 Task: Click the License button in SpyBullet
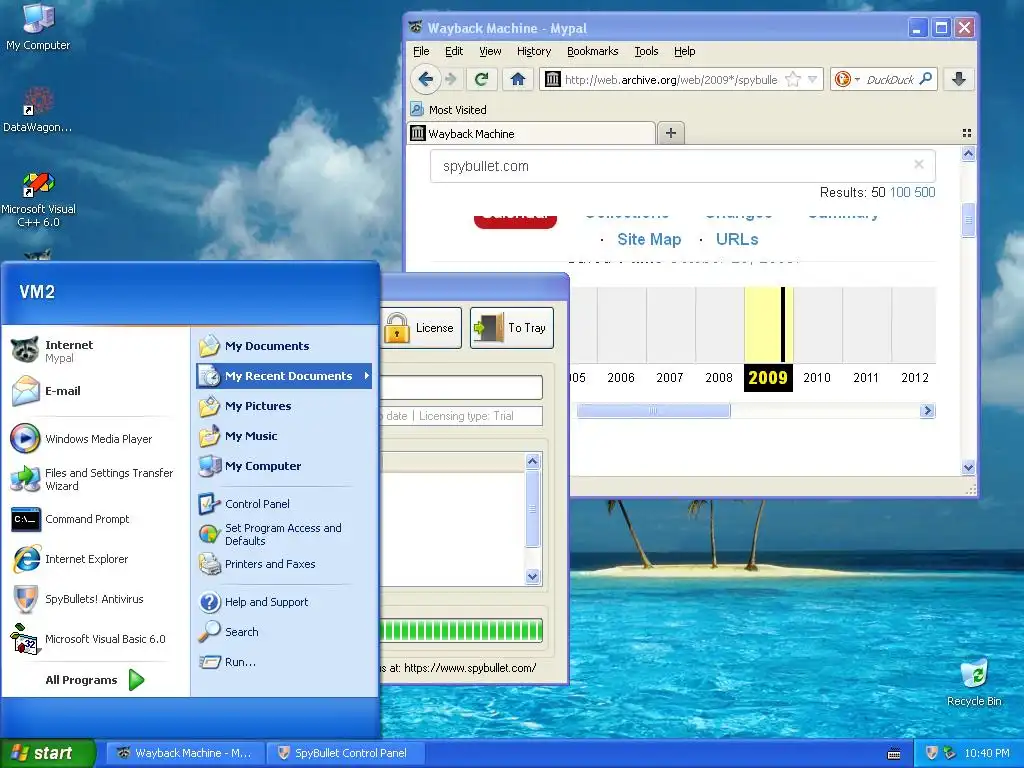[421, 328]
